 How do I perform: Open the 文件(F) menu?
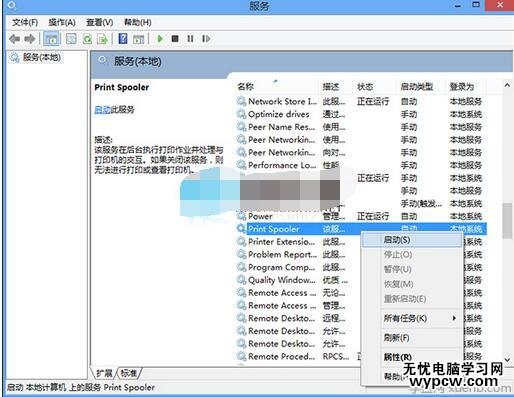[x=25, y=22]
